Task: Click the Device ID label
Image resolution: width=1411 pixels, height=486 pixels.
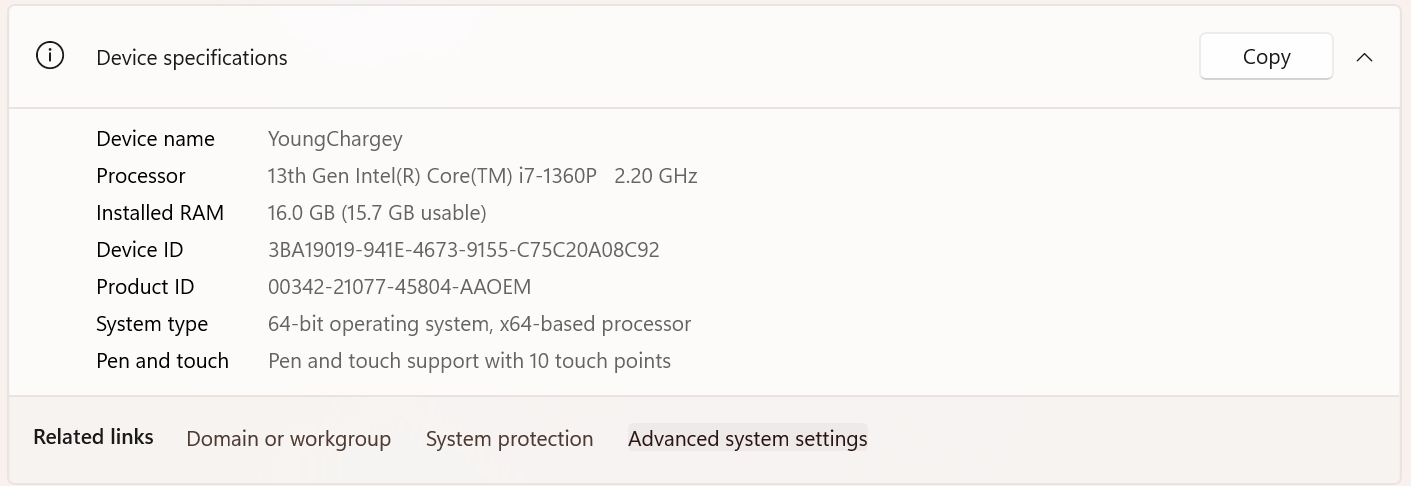Action: [140, 250]
